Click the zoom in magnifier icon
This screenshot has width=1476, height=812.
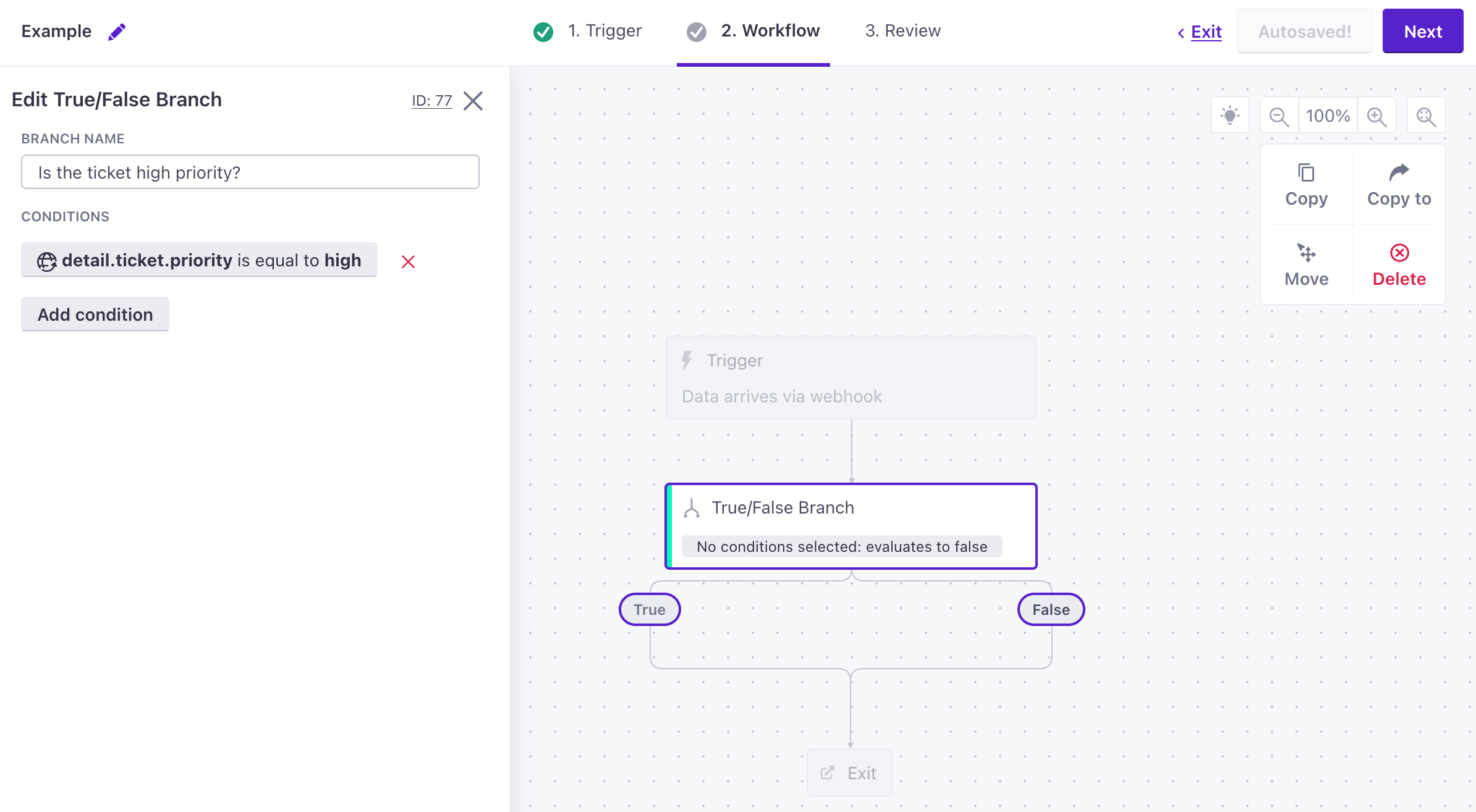[x=1375, y=116]
